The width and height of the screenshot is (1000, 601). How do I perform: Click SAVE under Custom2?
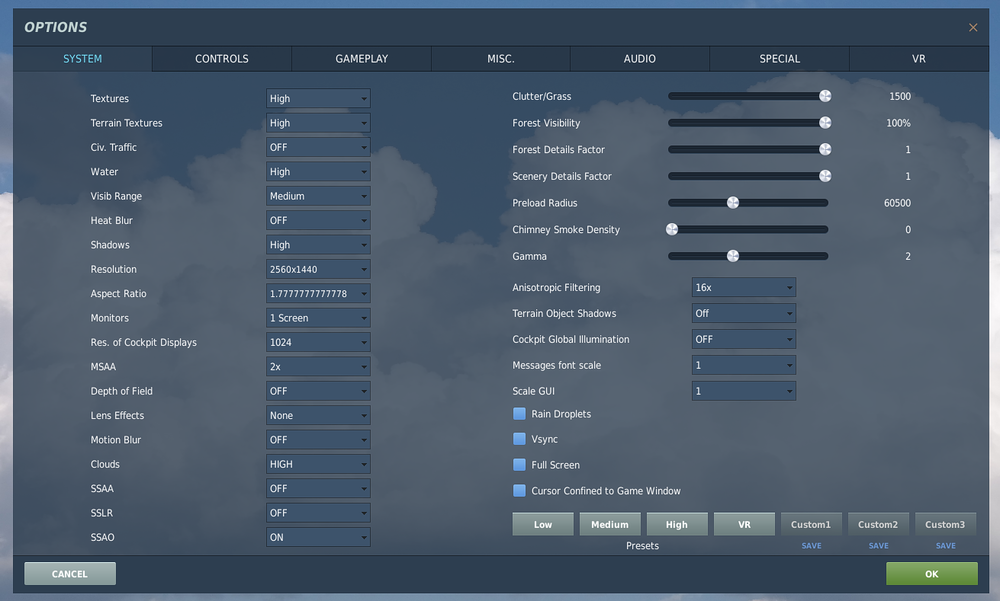[x=878, y=545]
